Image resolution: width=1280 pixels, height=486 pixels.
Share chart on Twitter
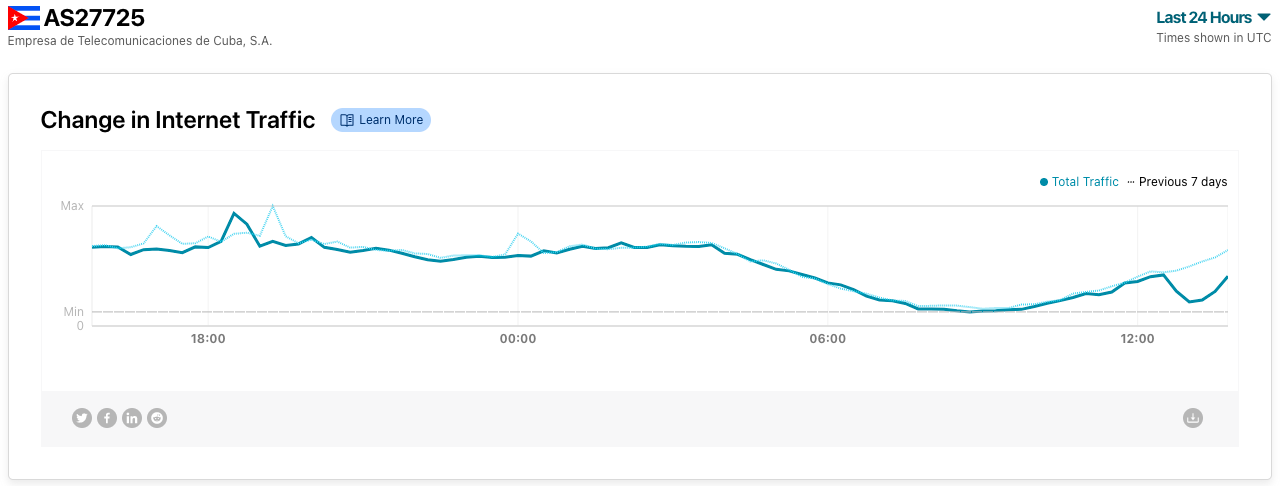coord(82,418)
